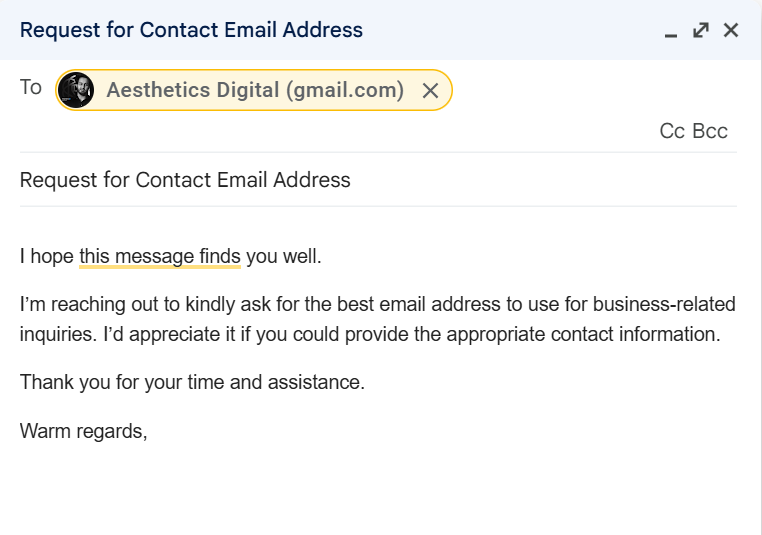
Task: Place cursor in "Thank you for your time" line
Action: [x=120, y=382]
